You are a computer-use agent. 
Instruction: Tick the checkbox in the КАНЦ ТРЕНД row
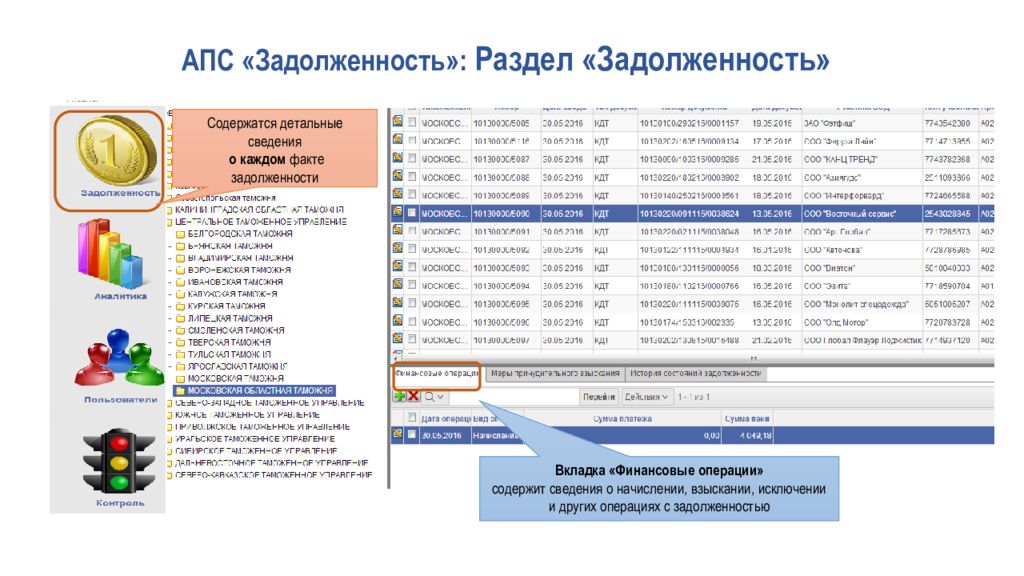point(412,158)
